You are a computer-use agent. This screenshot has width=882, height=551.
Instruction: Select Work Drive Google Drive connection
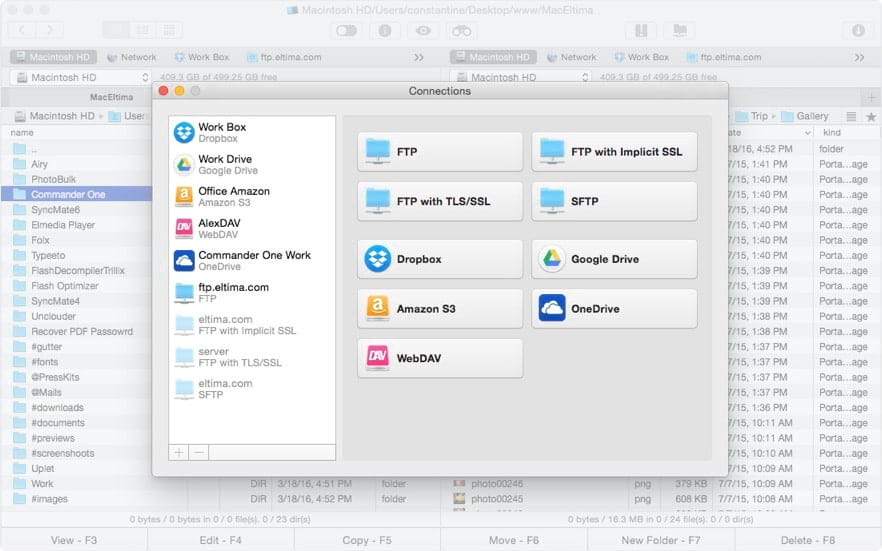[252, 165]
